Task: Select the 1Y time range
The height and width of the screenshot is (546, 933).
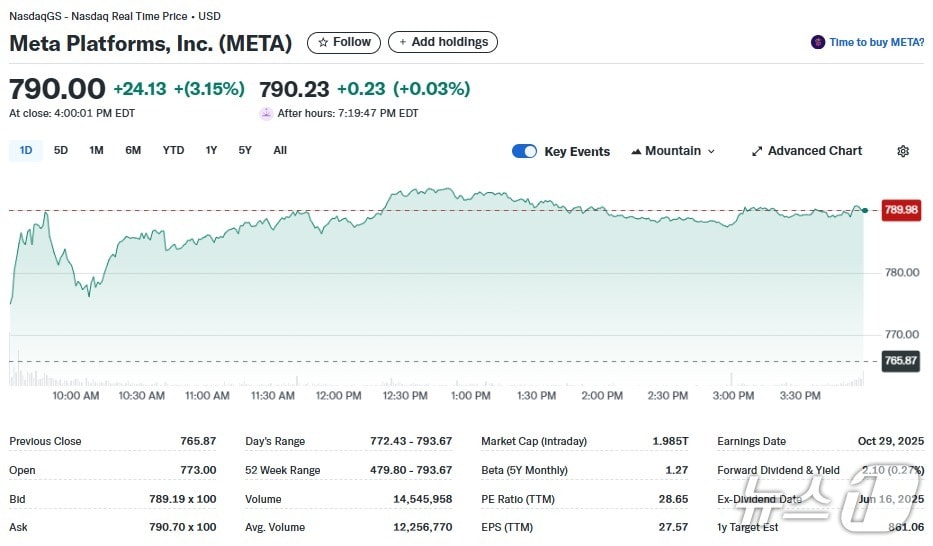Action: coord(211,150)
